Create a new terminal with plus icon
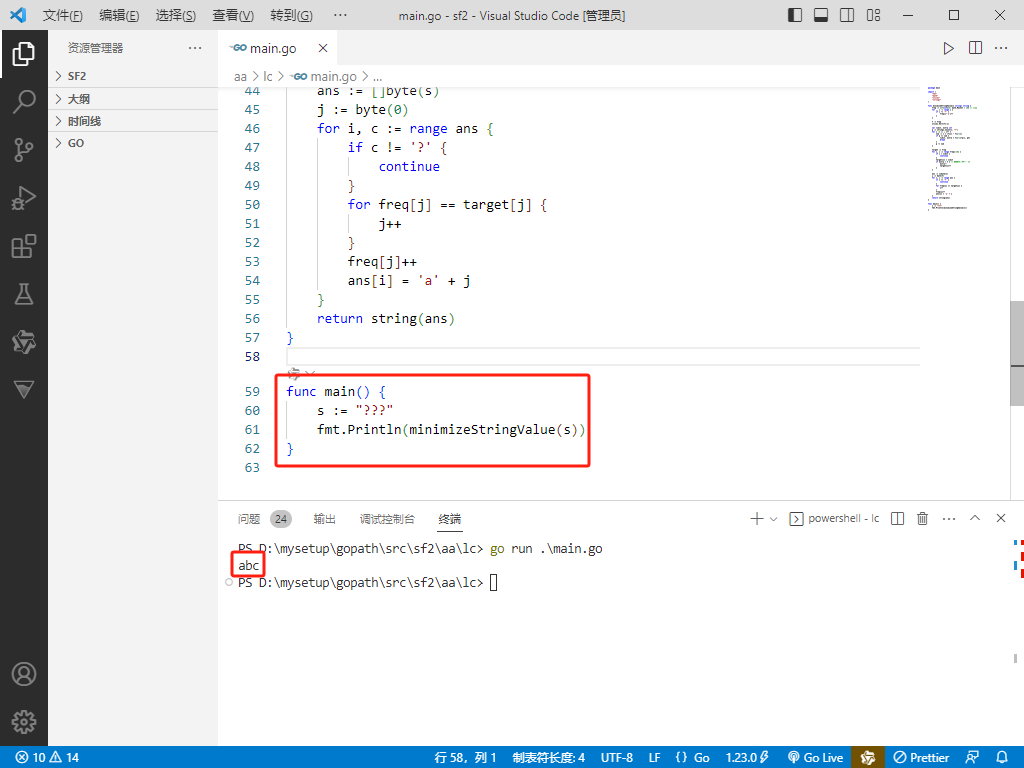The image size is (1024, 768). pos(756,519)
